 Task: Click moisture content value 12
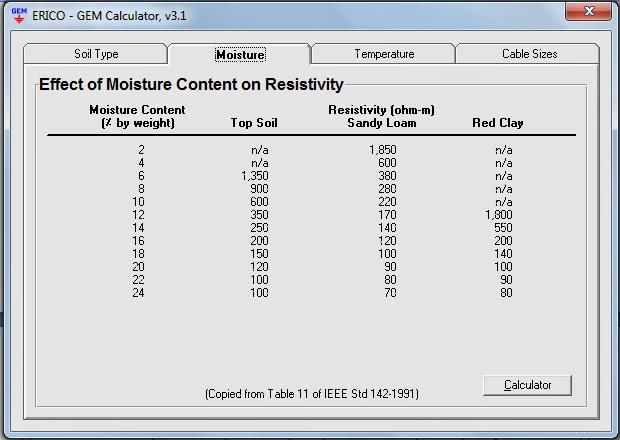[138, 215]
